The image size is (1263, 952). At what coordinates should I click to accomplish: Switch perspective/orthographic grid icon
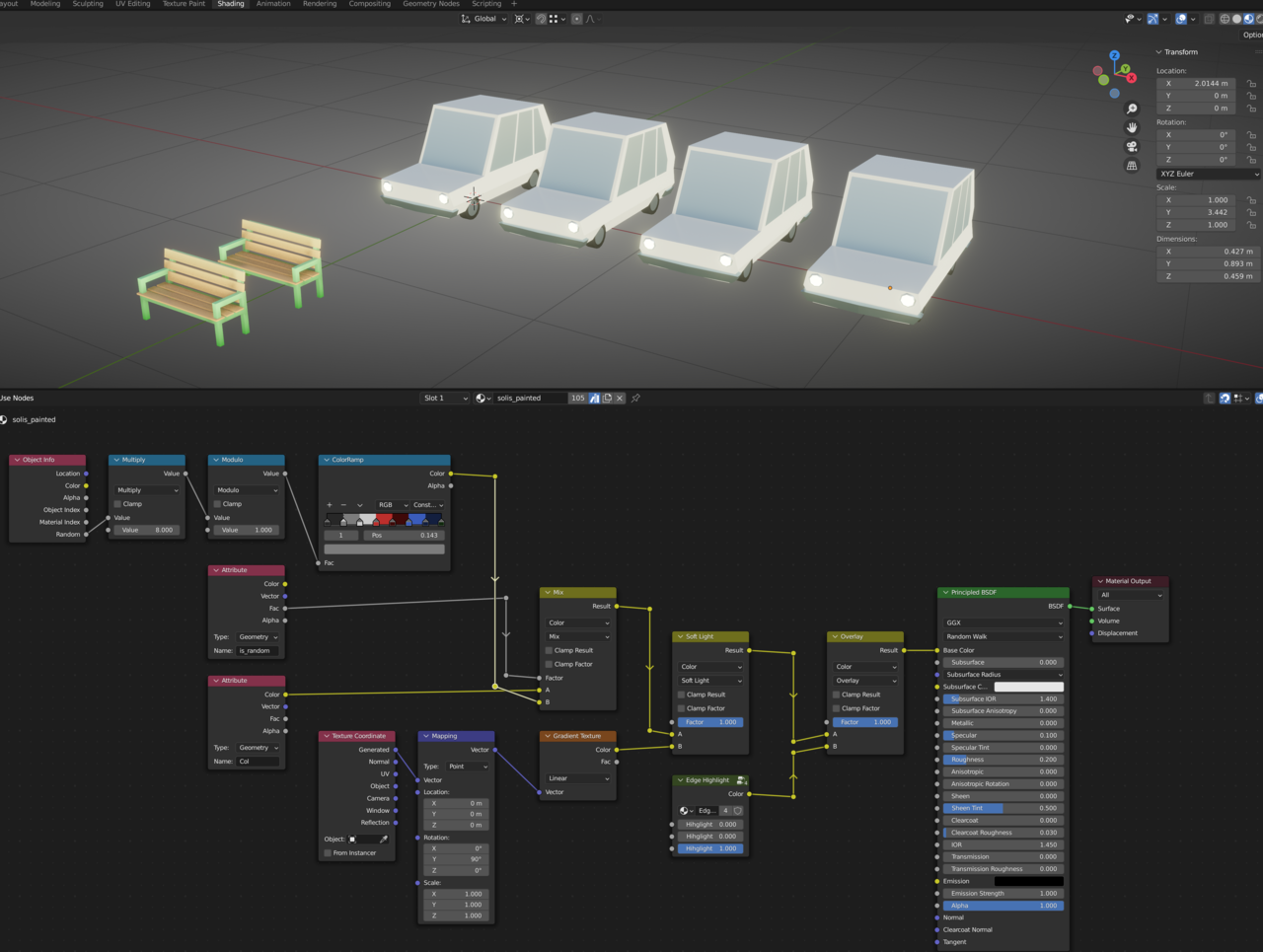tap(1132, 166)
